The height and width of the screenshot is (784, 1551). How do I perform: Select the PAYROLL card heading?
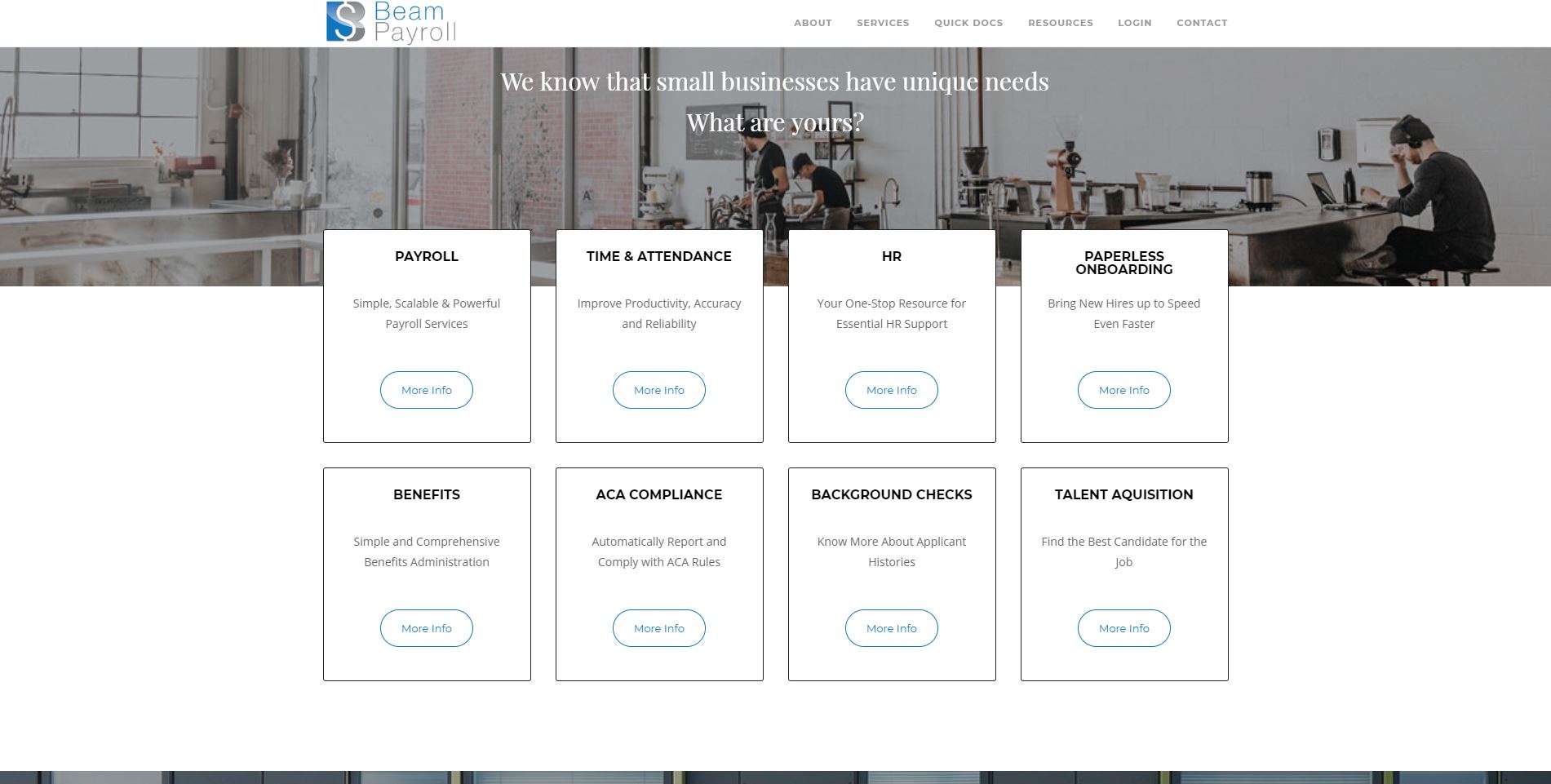pos(427,256)
